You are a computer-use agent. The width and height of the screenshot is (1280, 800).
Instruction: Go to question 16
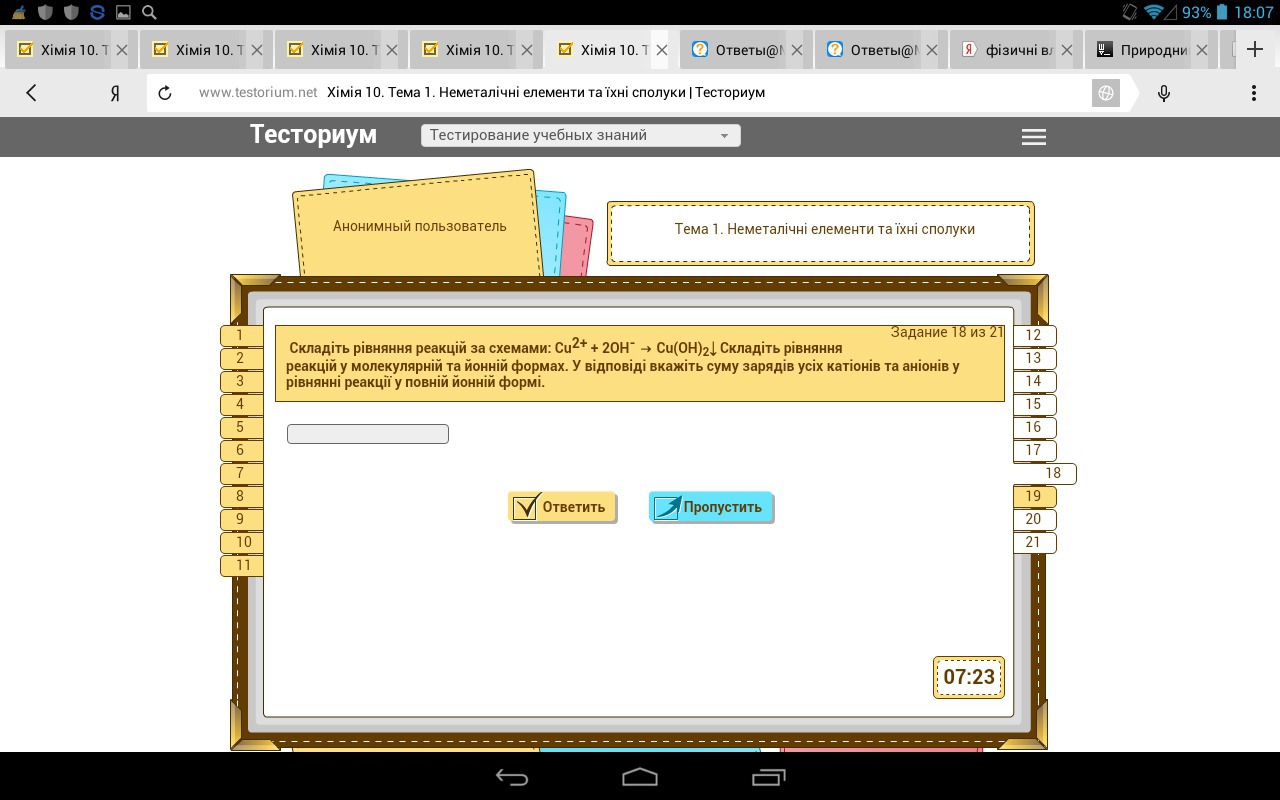point(1034,427)
